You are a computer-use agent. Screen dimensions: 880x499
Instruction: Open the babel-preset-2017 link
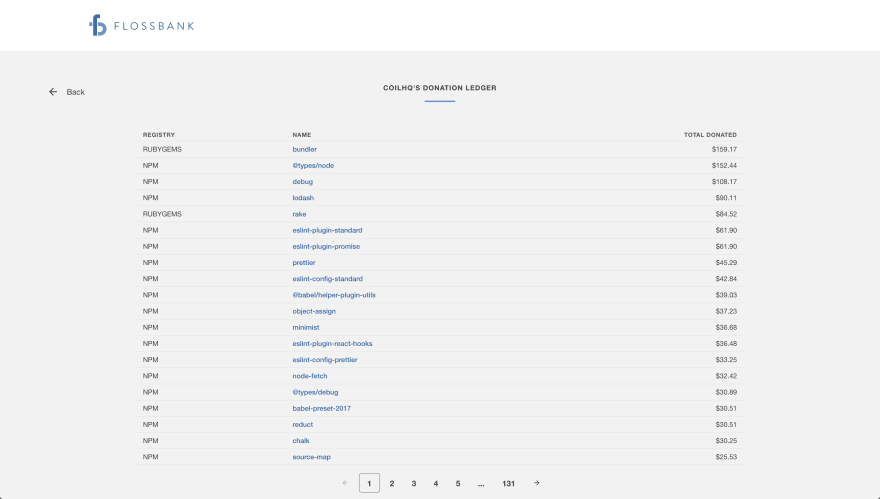click(x=322, y=409)
